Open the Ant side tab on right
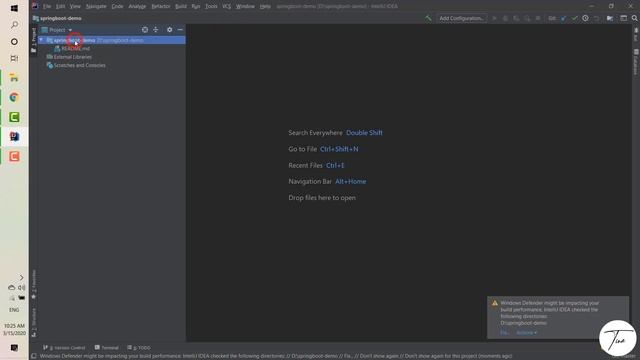640x360 pixels. coord(636,34)
